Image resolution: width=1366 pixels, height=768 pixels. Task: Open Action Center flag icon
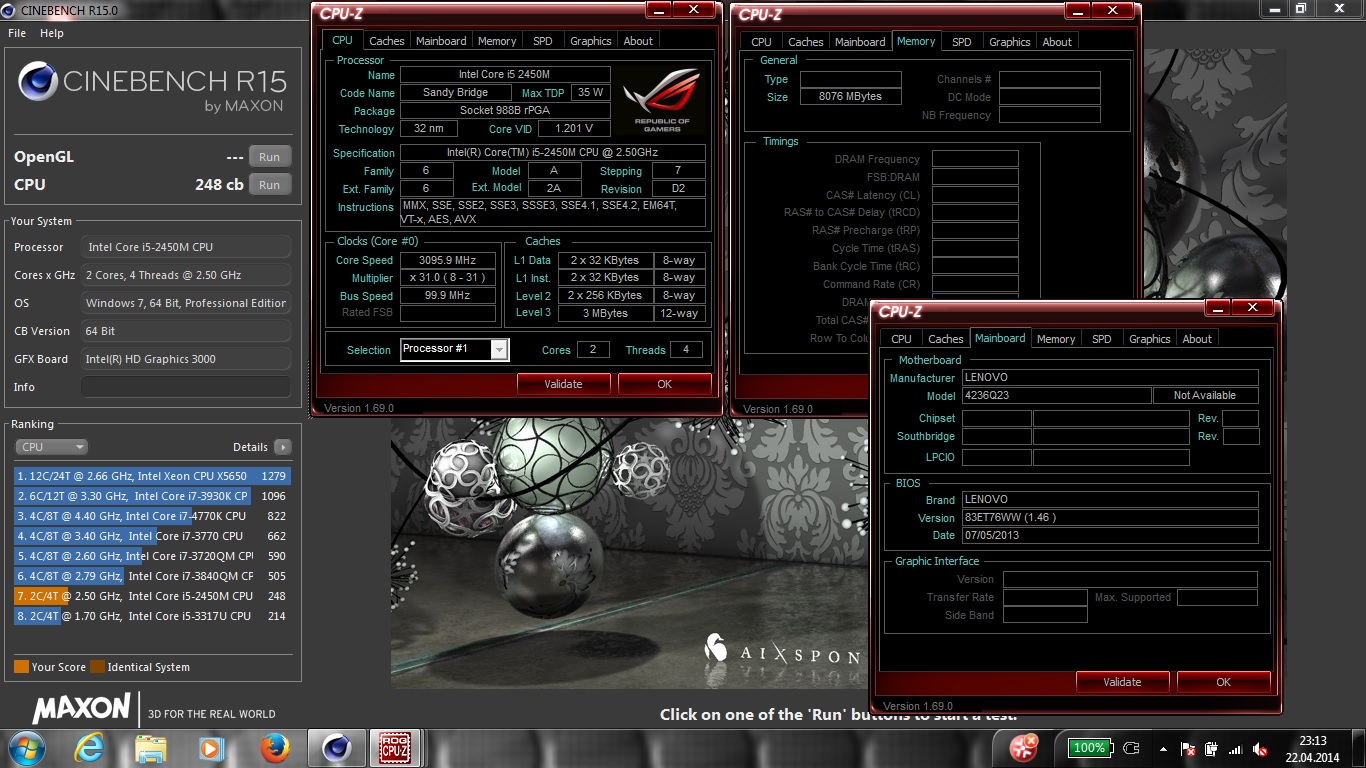[x=1189, y=748]
